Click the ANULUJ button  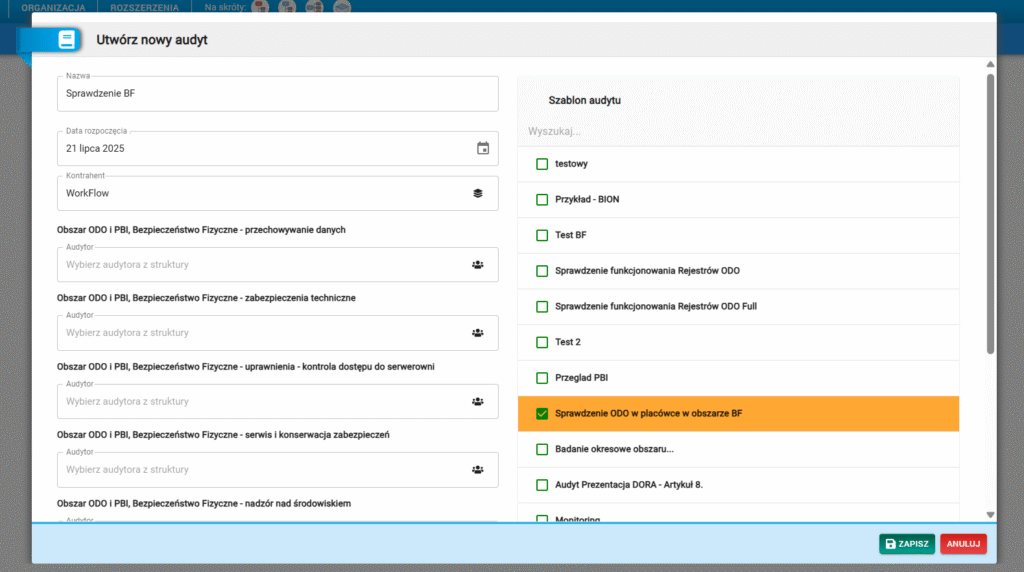point(963,544)
